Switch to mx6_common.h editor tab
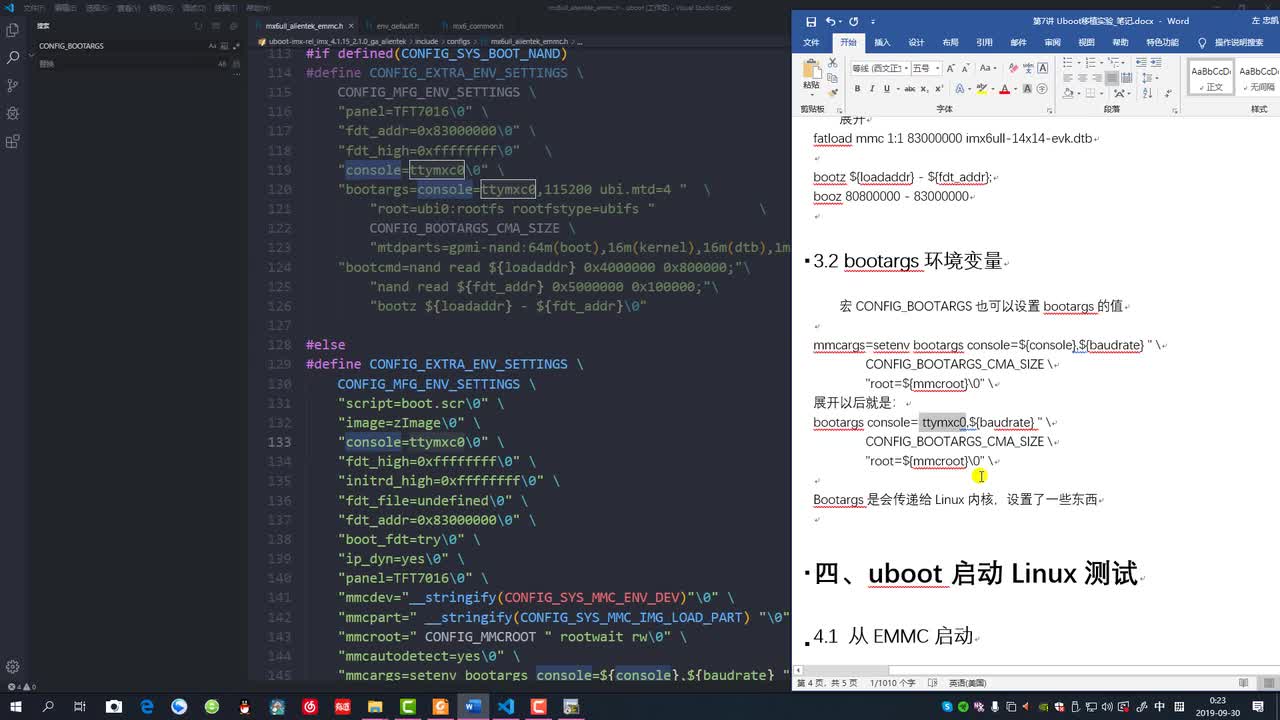 point(478,26)
